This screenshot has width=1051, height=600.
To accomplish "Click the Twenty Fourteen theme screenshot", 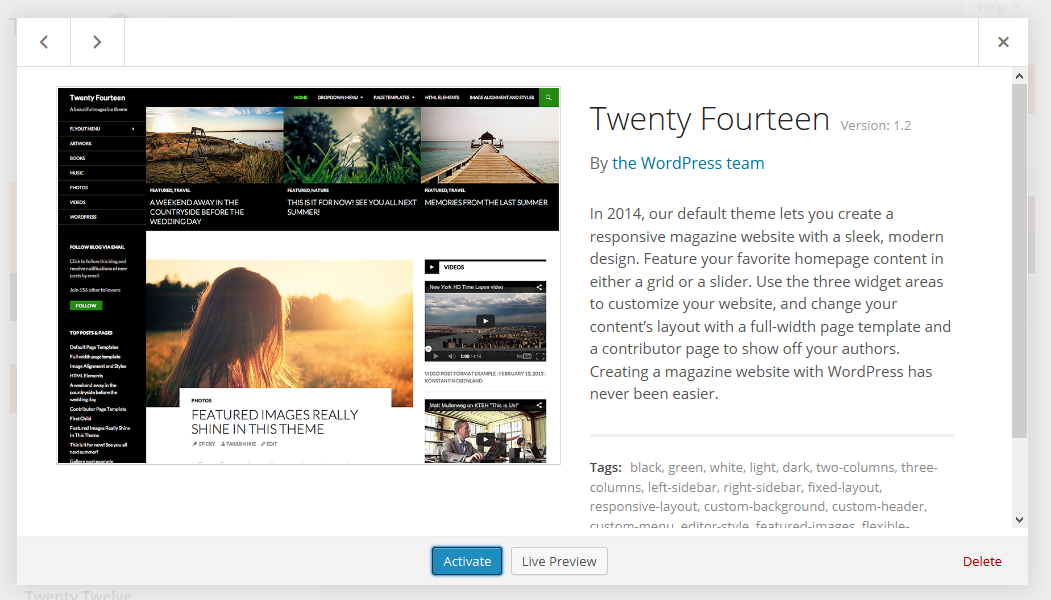I will [x=308, y=275].
